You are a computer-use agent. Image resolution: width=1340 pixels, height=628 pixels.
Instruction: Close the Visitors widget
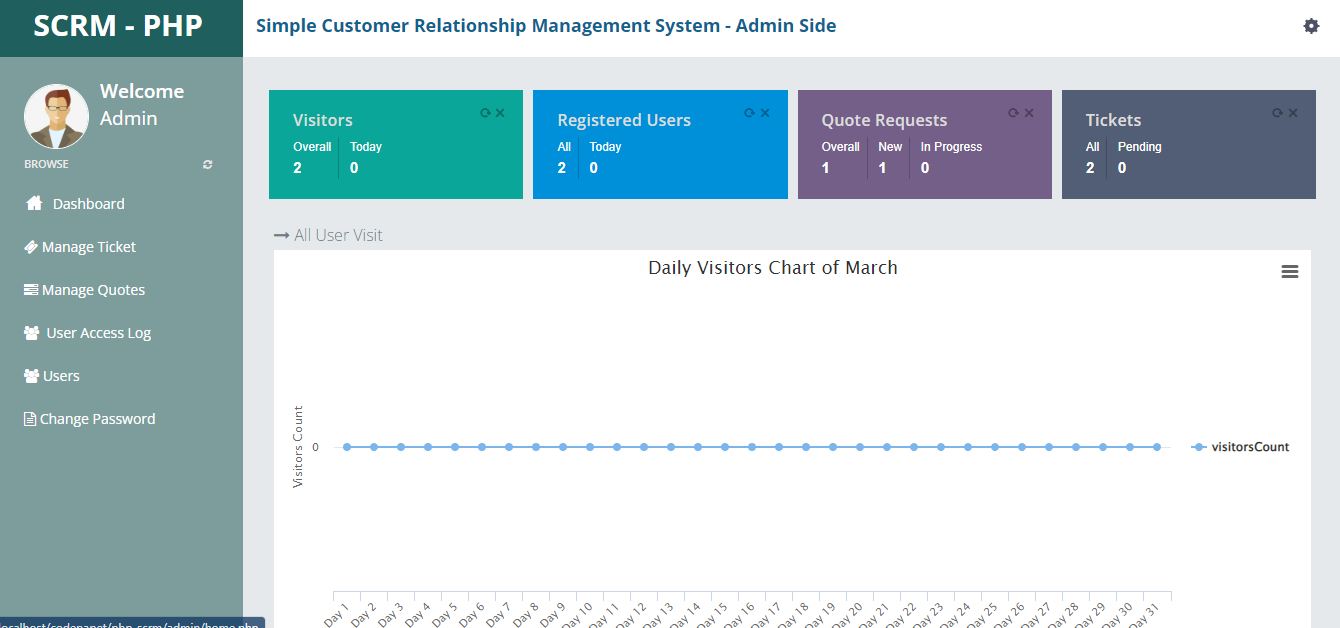click(x=502, y=112)
